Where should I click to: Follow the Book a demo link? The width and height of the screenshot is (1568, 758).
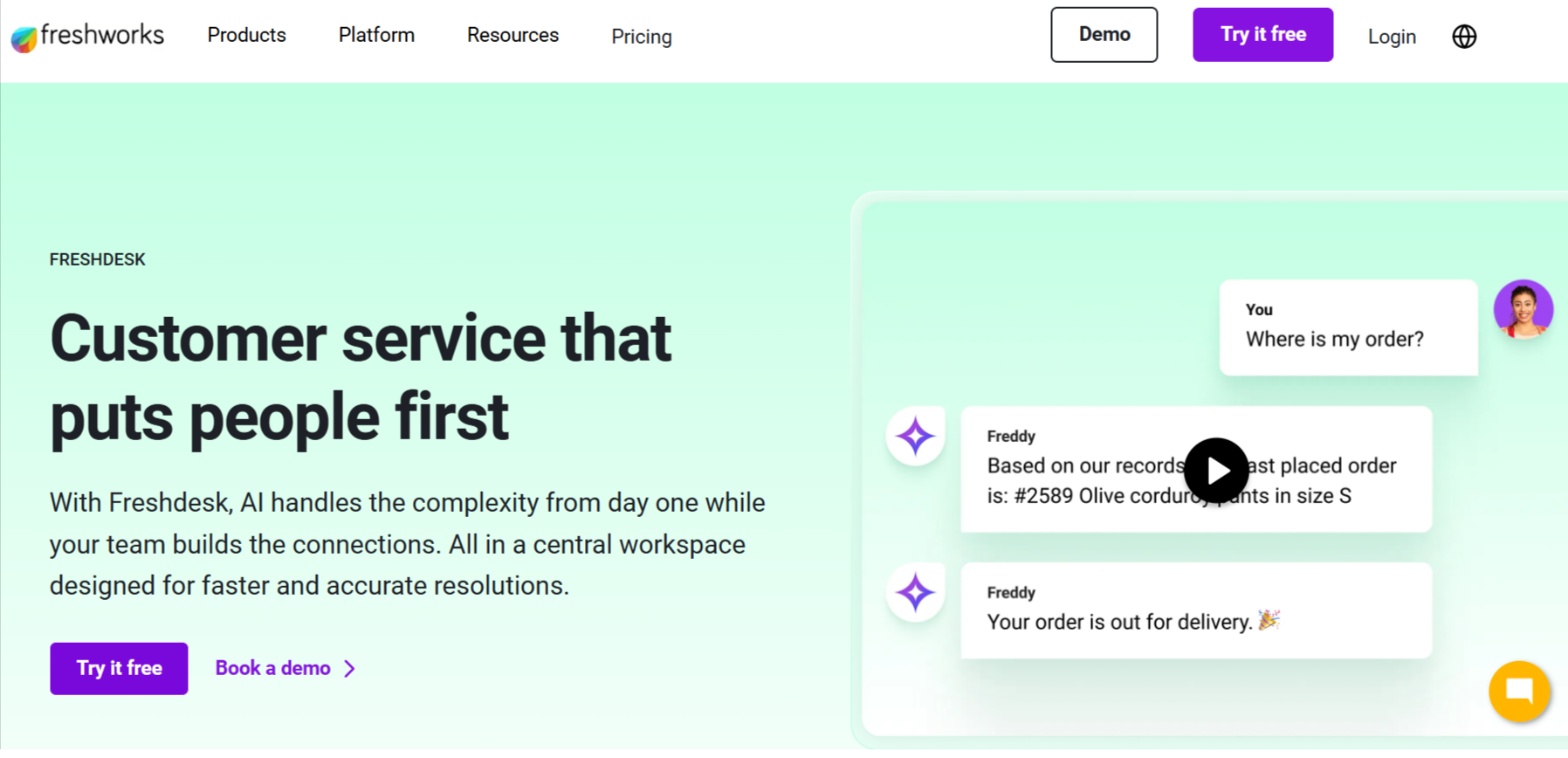tap(272, 668)
